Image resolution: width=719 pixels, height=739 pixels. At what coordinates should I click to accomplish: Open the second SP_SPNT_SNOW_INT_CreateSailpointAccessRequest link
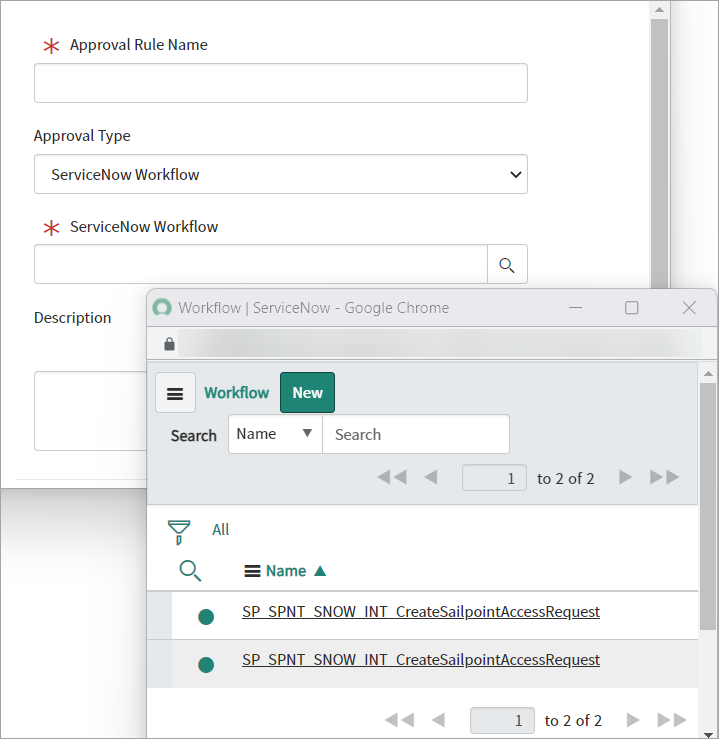point(421,660)
